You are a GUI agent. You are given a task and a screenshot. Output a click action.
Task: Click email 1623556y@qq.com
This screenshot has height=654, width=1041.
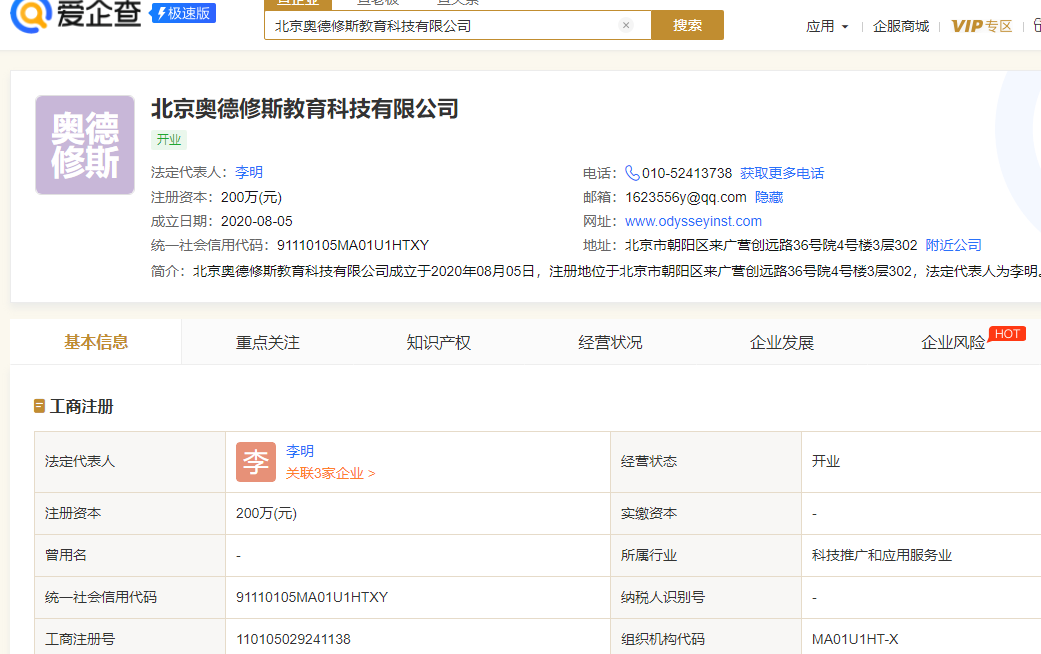click(686, 197)
